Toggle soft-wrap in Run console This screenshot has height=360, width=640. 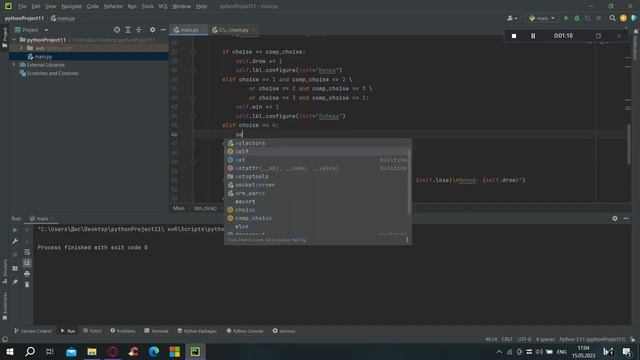click(27, 252)
